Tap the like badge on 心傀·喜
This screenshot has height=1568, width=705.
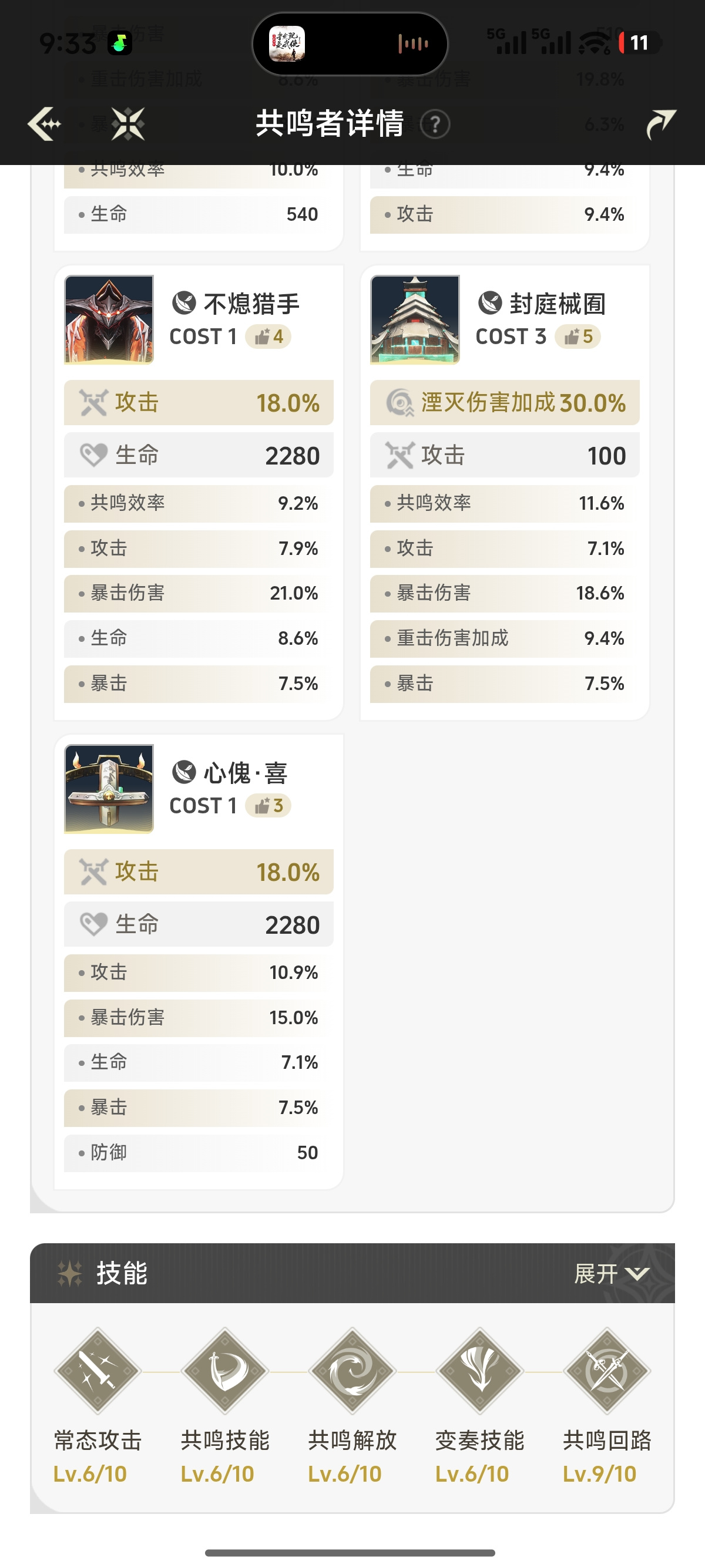pos(268,806)
